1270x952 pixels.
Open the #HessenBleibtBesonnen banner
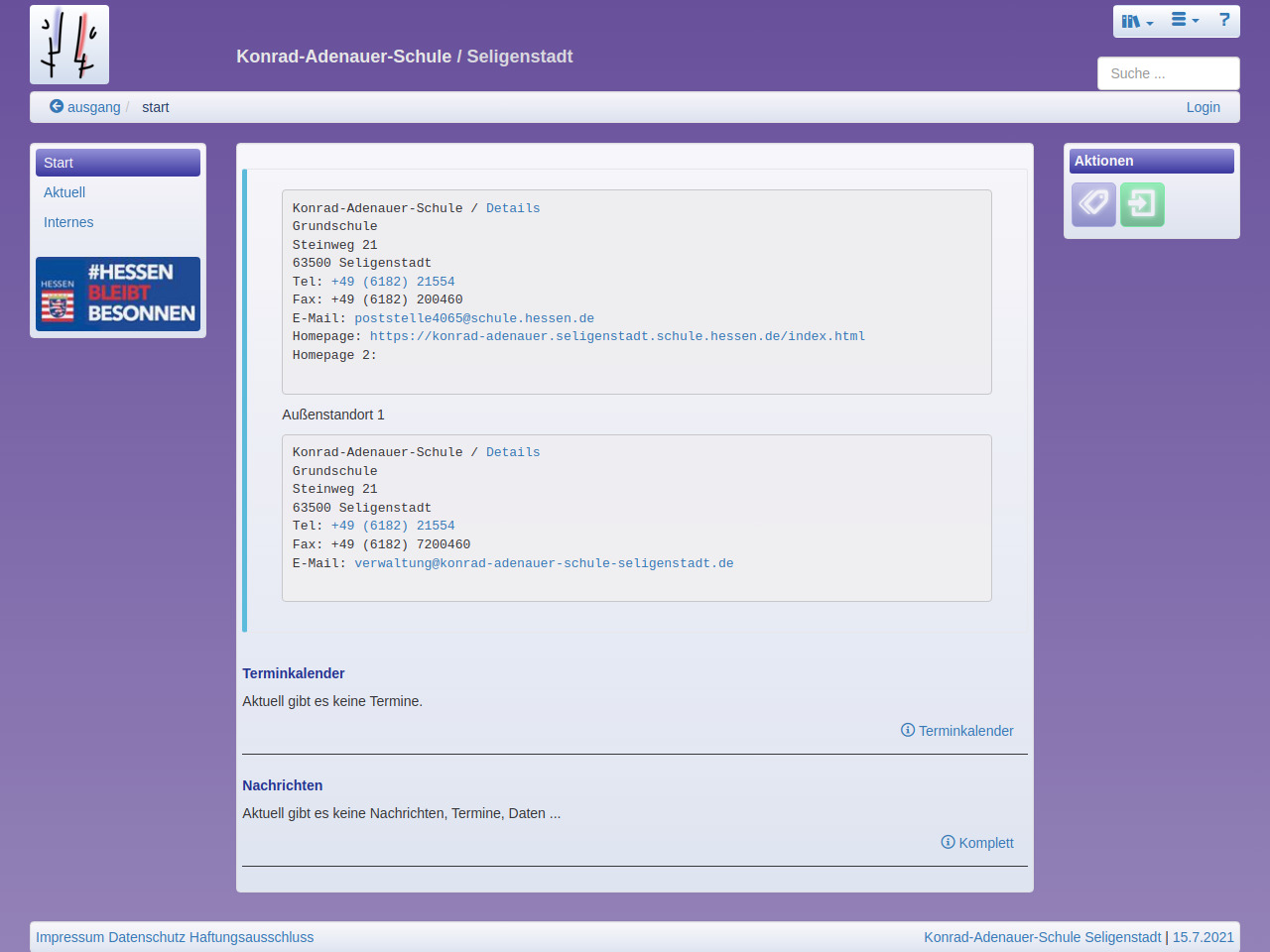point(118,294)
